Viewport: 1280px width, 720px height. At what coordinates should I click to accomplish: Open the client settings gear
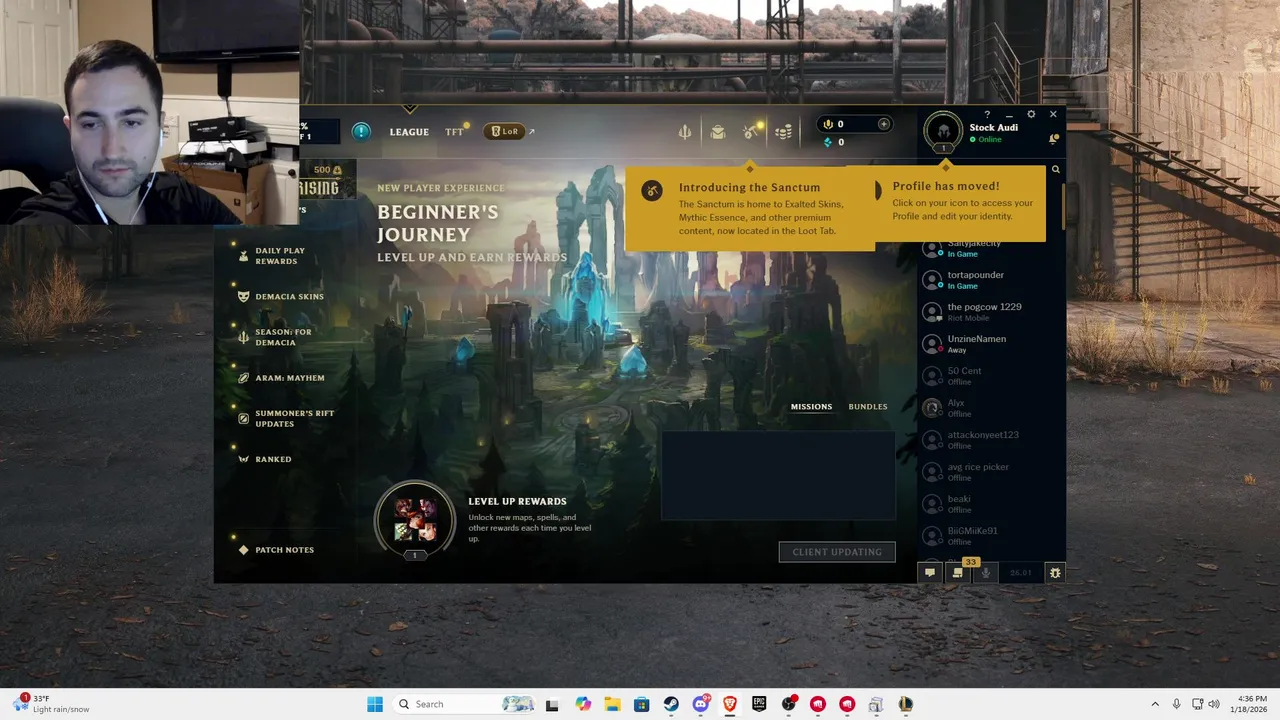(1031, 115)
